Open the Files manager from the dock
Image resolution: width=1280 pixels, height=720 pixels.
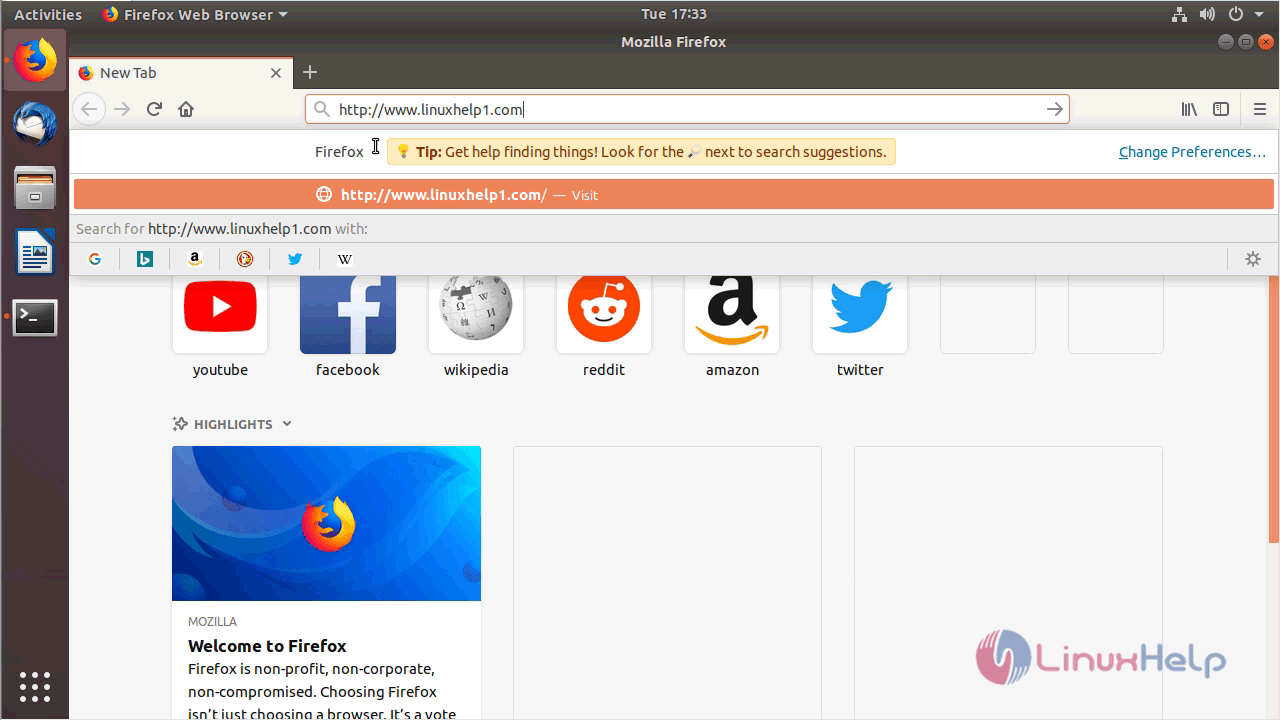click(x=35, y=188)
